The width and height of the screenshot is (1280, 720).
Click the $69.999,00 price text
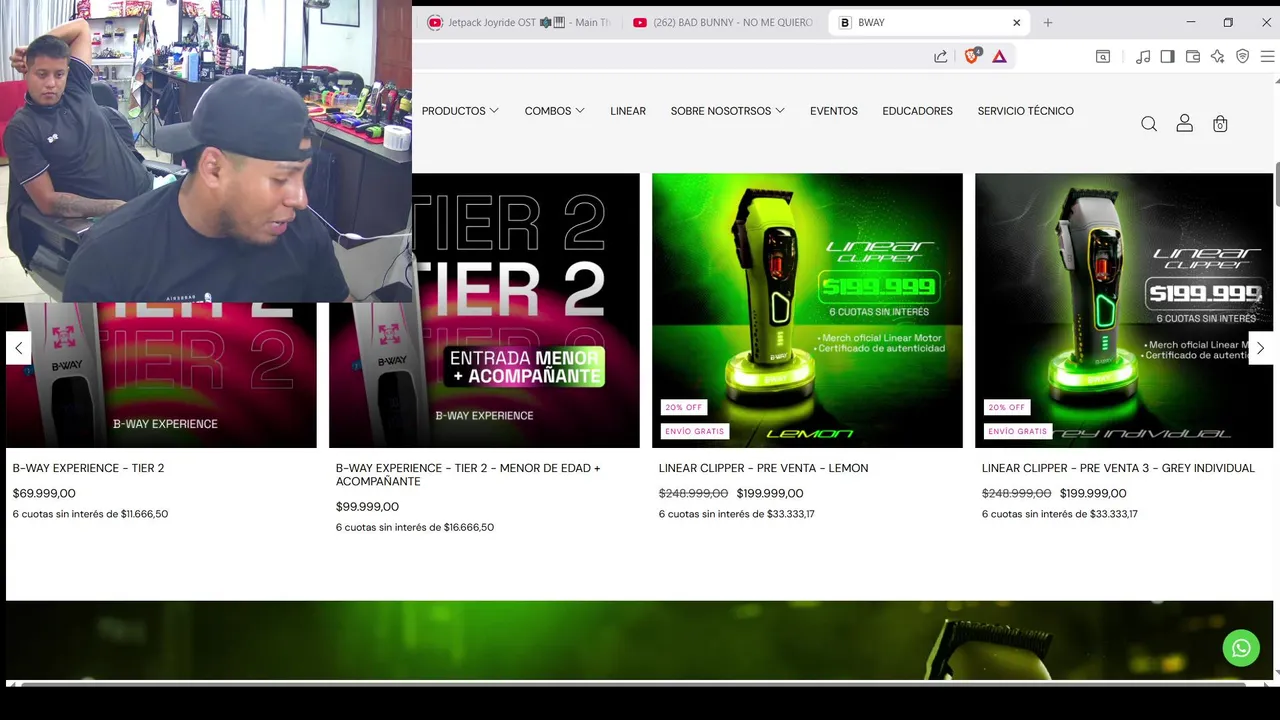44,493
